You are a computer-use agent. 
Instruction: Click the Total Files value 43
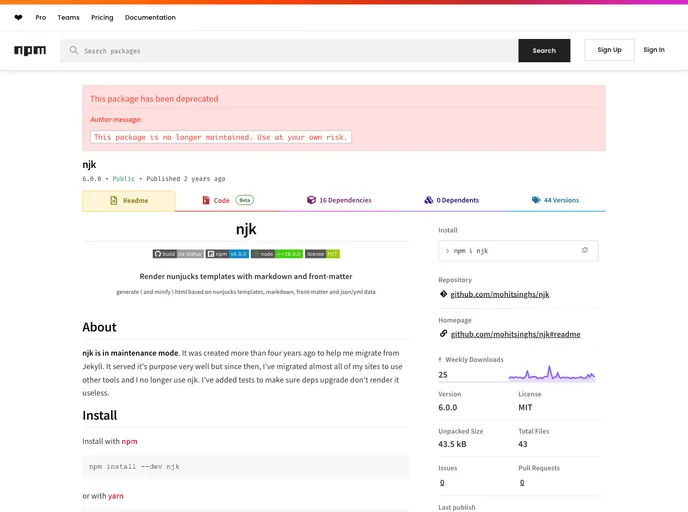(x=523, y=444)
